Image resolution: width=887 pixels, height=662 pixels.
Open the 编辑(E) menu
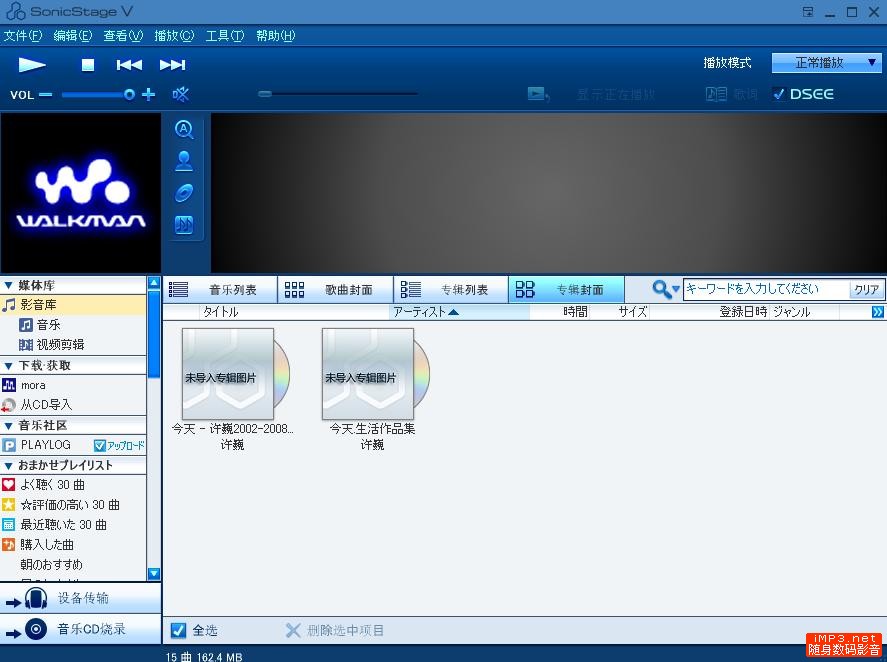click(x=72, y=36)
